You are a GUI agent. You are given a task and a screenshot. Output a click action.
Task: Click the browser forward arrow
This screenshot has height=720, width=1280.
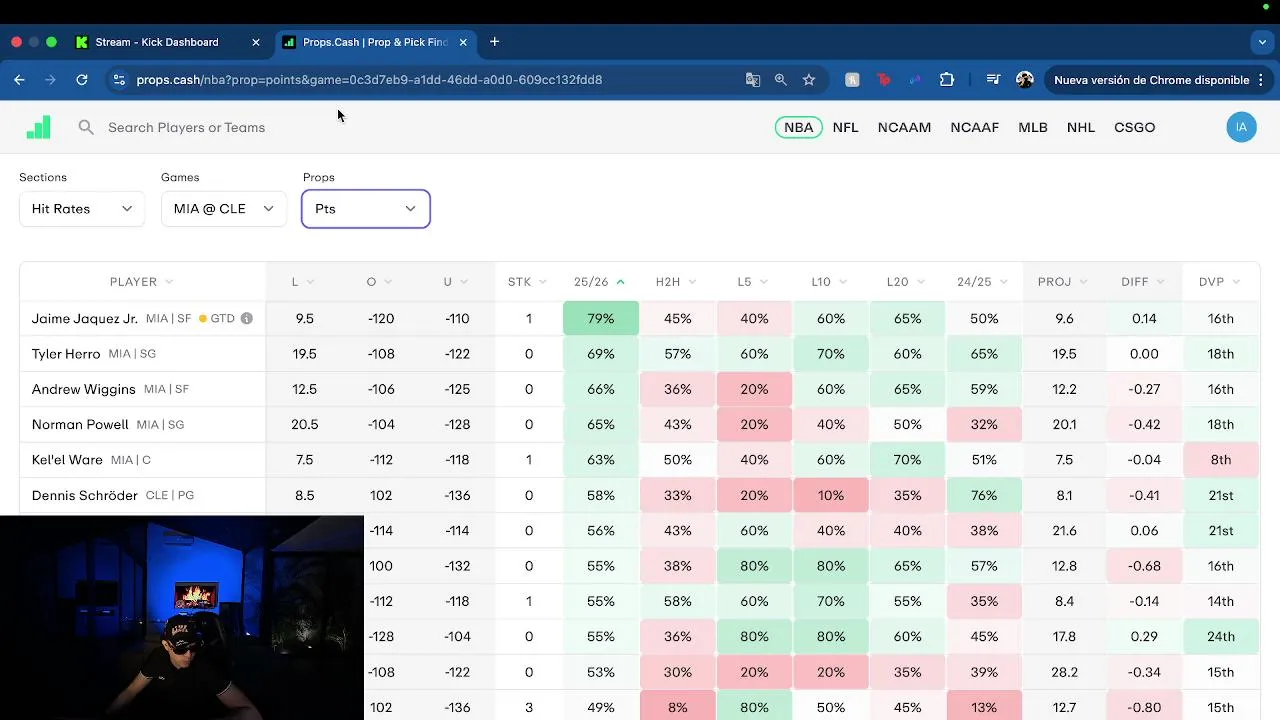[50, 79]
